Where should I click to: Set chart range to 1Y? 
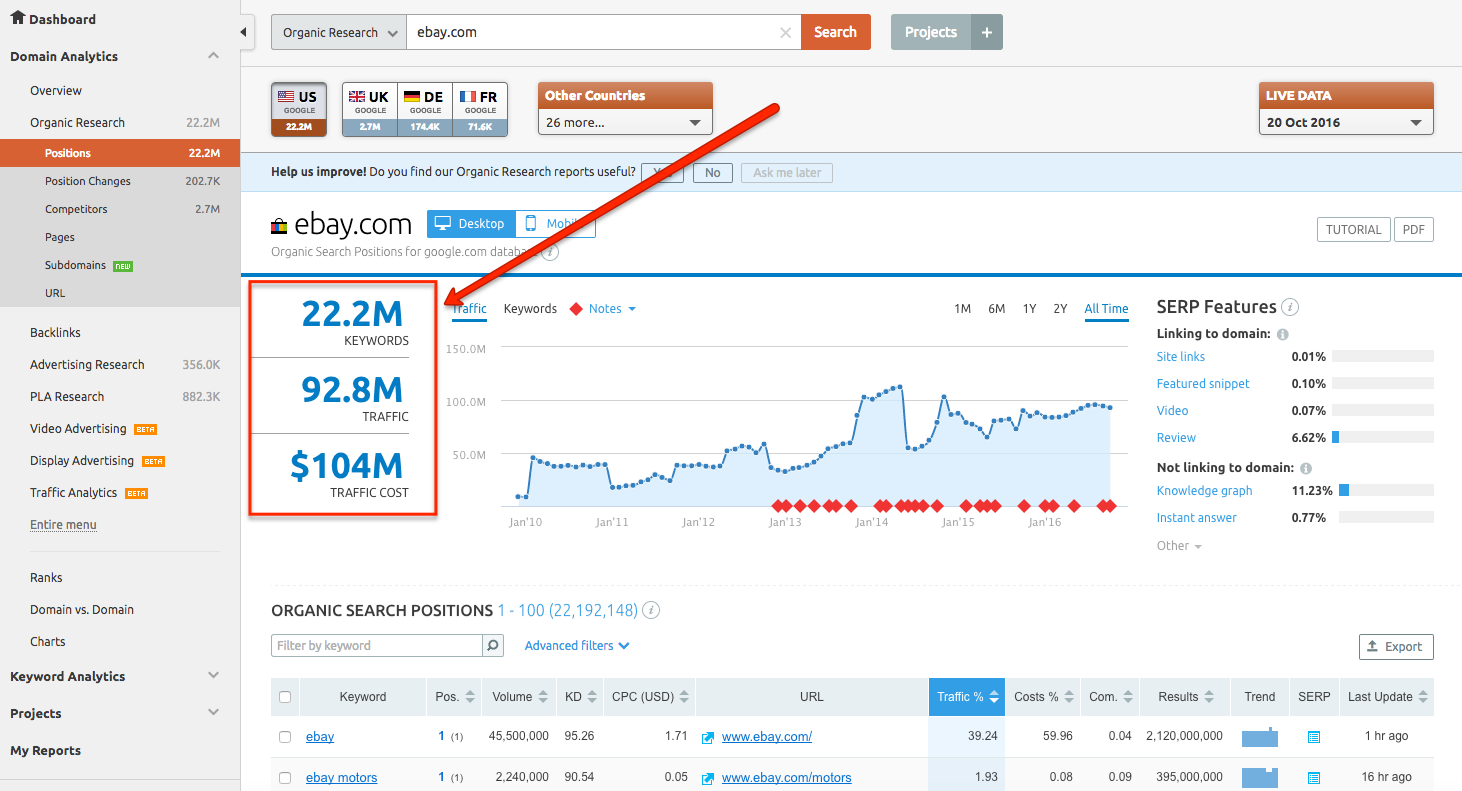(1029, 309)
